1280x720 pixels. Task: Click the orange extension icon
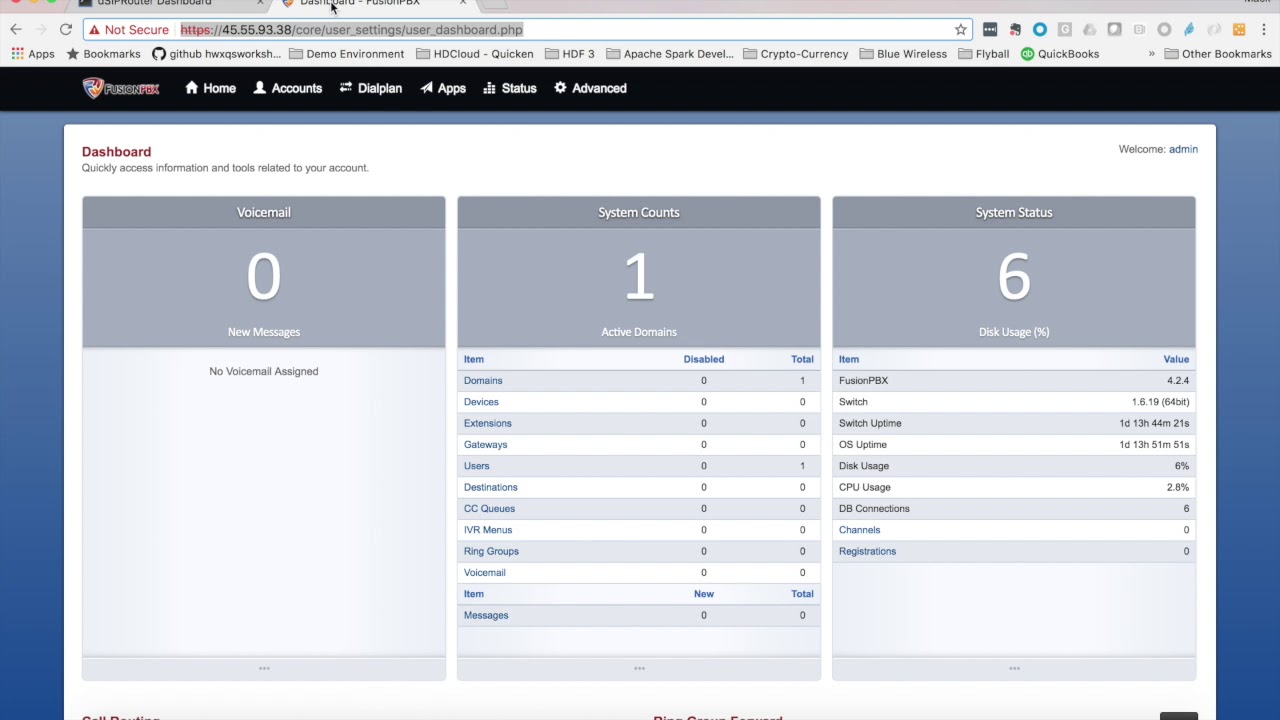pyautogui.click(x=1239, y=30)
